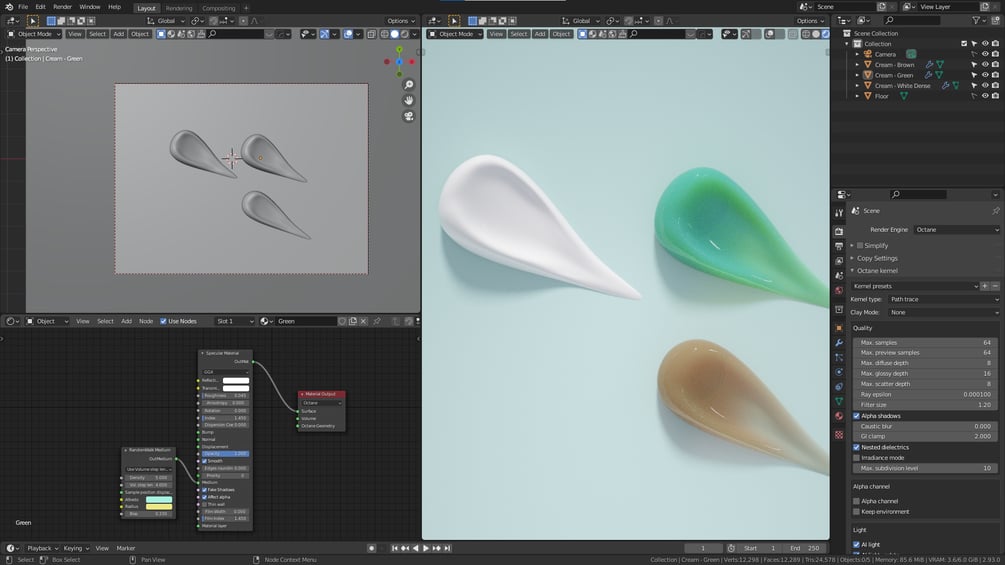This screenshot has height=565, width=1005.
Task: Click the zoom magnifier gizmo in camera viewport
Action: pyautogui.click(x=408, y=85)
